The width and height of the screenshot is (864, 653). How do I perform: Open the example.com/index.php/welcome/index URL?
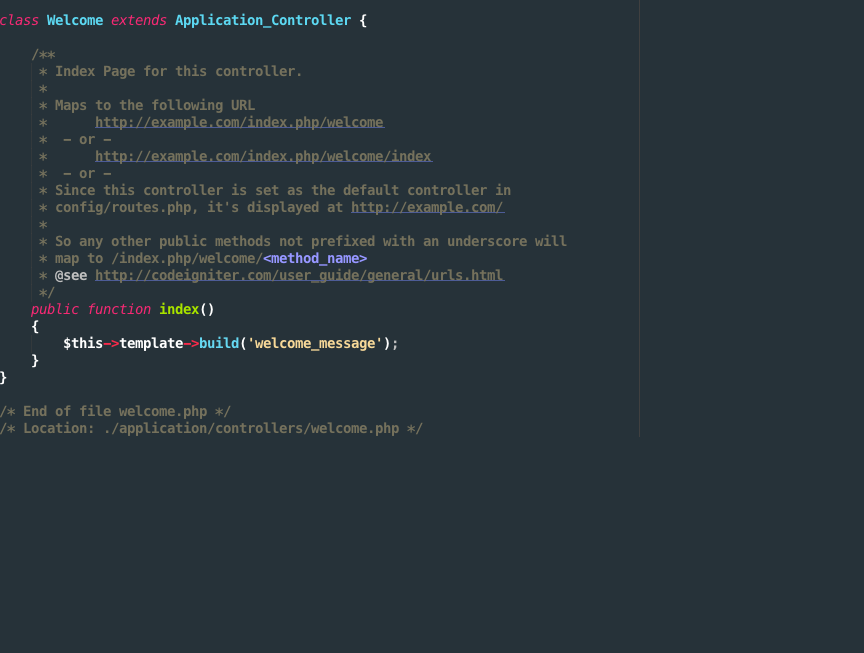[263, 156]
